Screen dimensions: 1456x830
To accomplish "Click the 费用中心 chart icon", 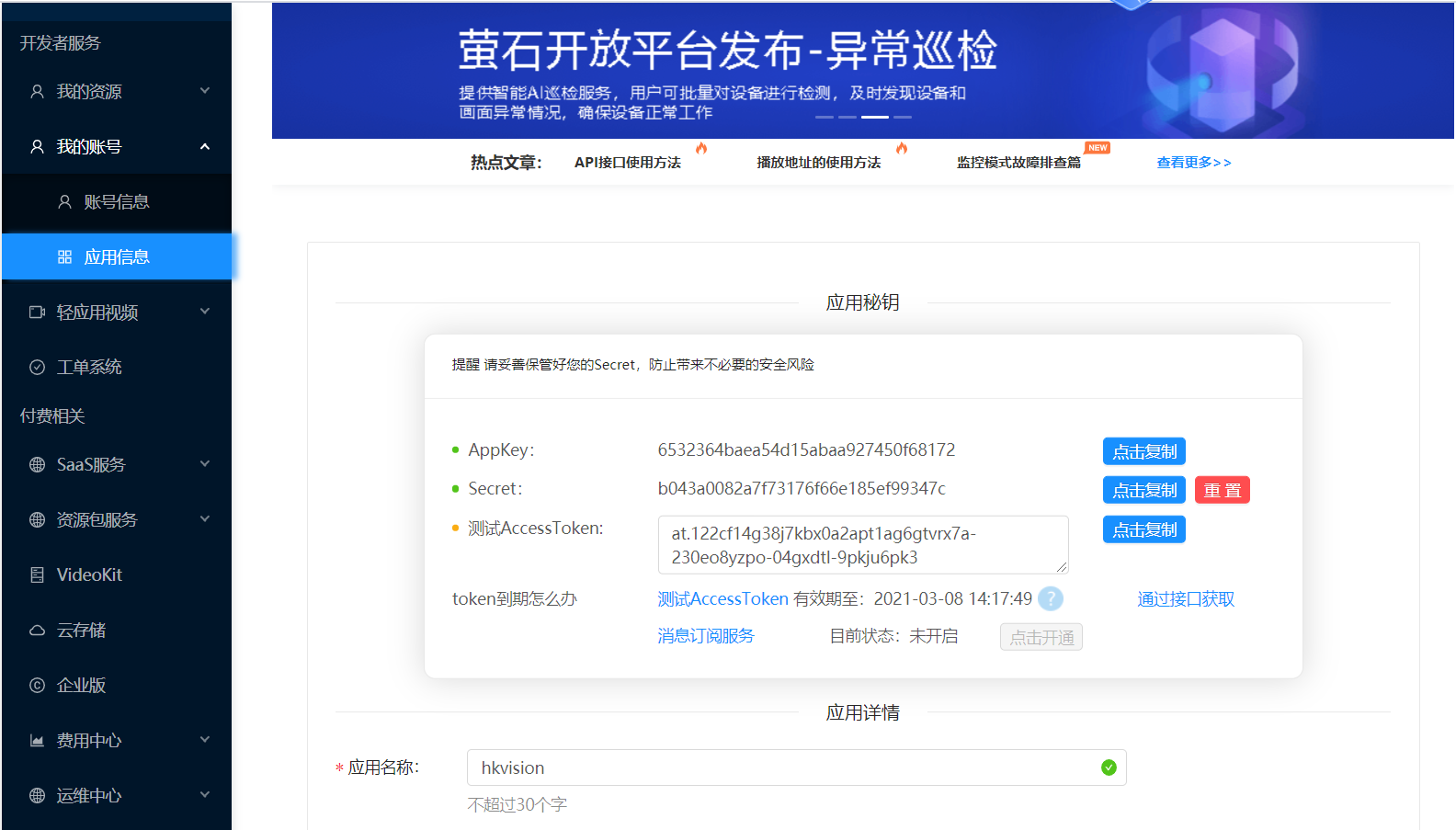I will 37,741.
